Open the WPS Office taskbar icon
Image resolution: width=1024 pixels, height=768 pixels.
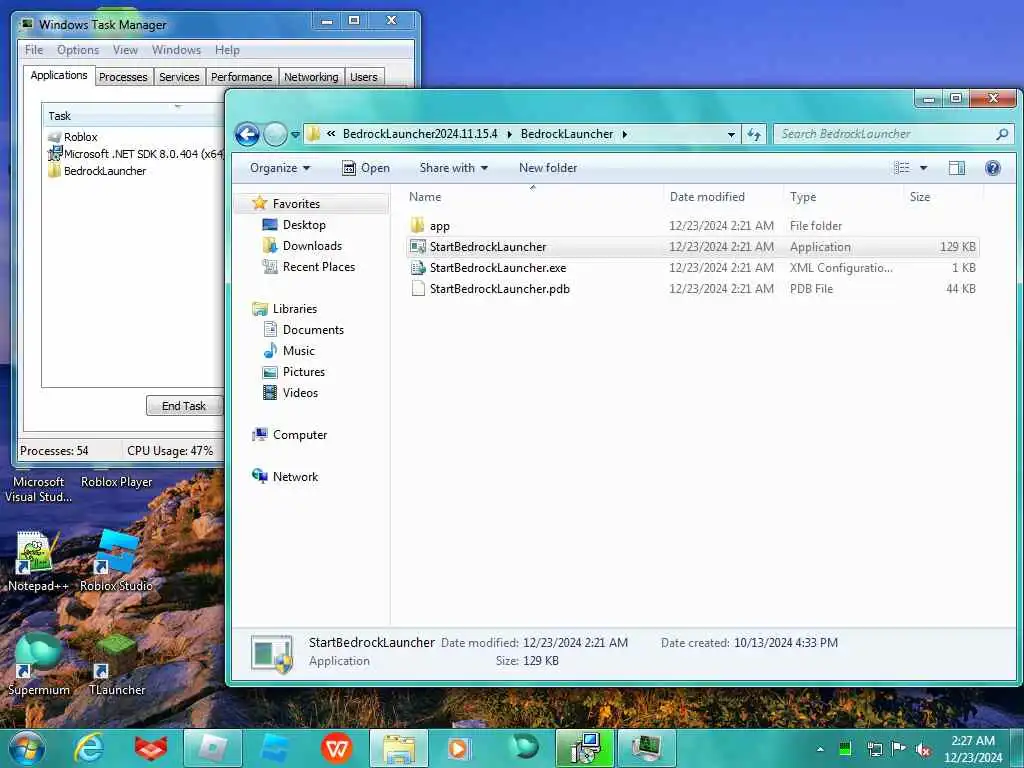pyautogui.click(x=336, y=748)
